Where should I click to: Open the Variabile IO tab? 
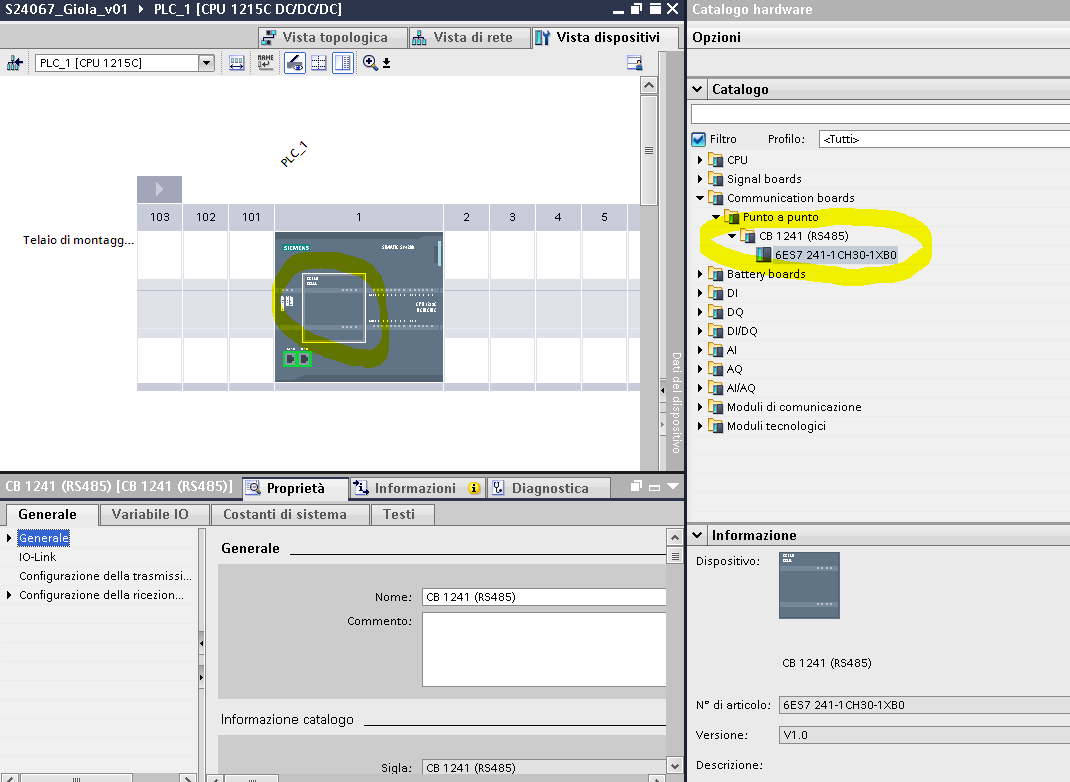pyautogui.click(x=150, y=514)
